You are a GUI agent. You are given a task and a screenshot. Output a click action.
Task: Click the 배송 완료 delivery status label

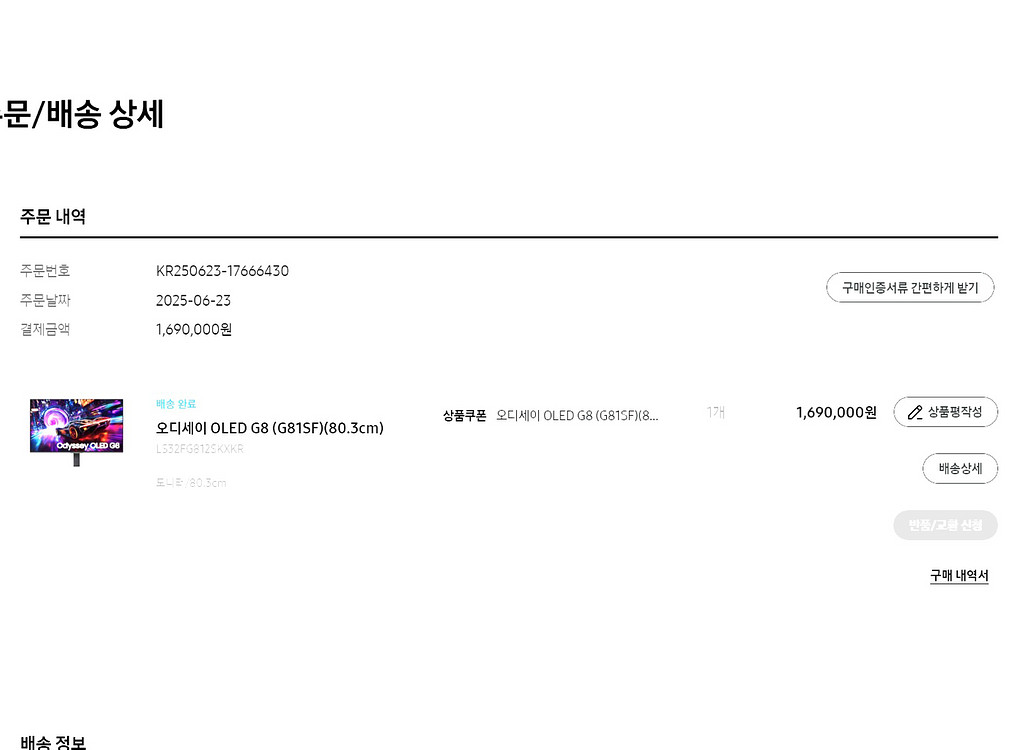[176, 404]
